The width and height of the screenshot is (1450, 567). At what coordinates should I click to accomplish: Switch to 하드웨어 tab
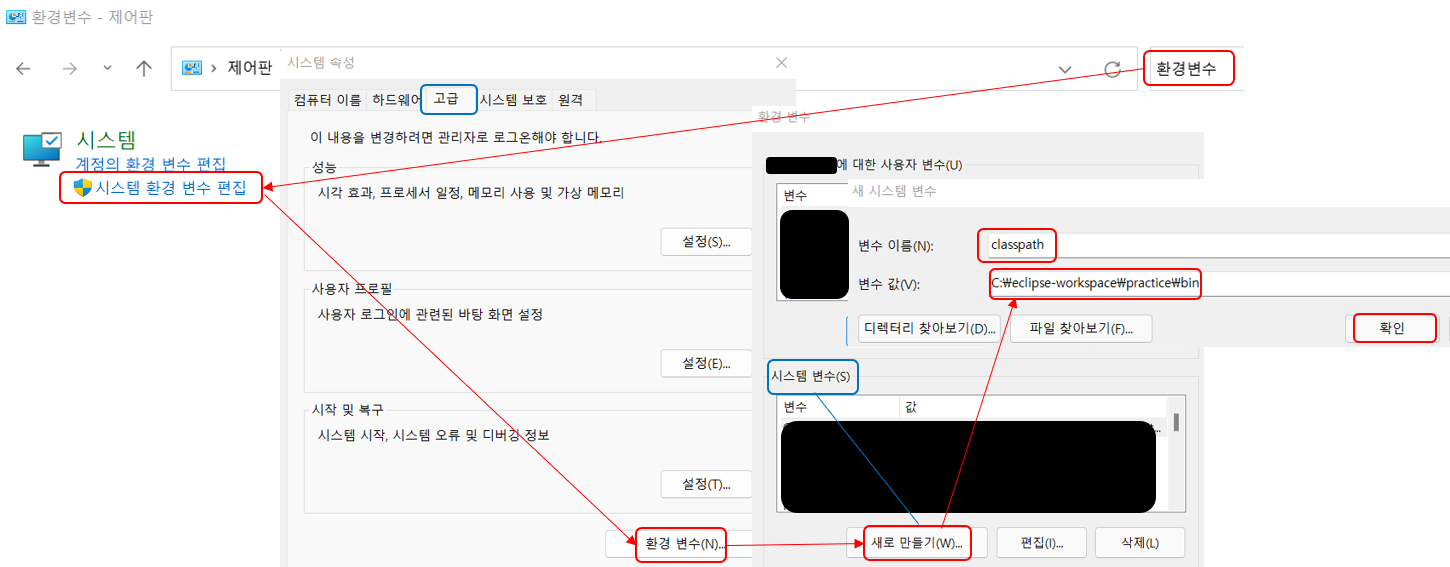pyautogui.click(x=396, y=100)
